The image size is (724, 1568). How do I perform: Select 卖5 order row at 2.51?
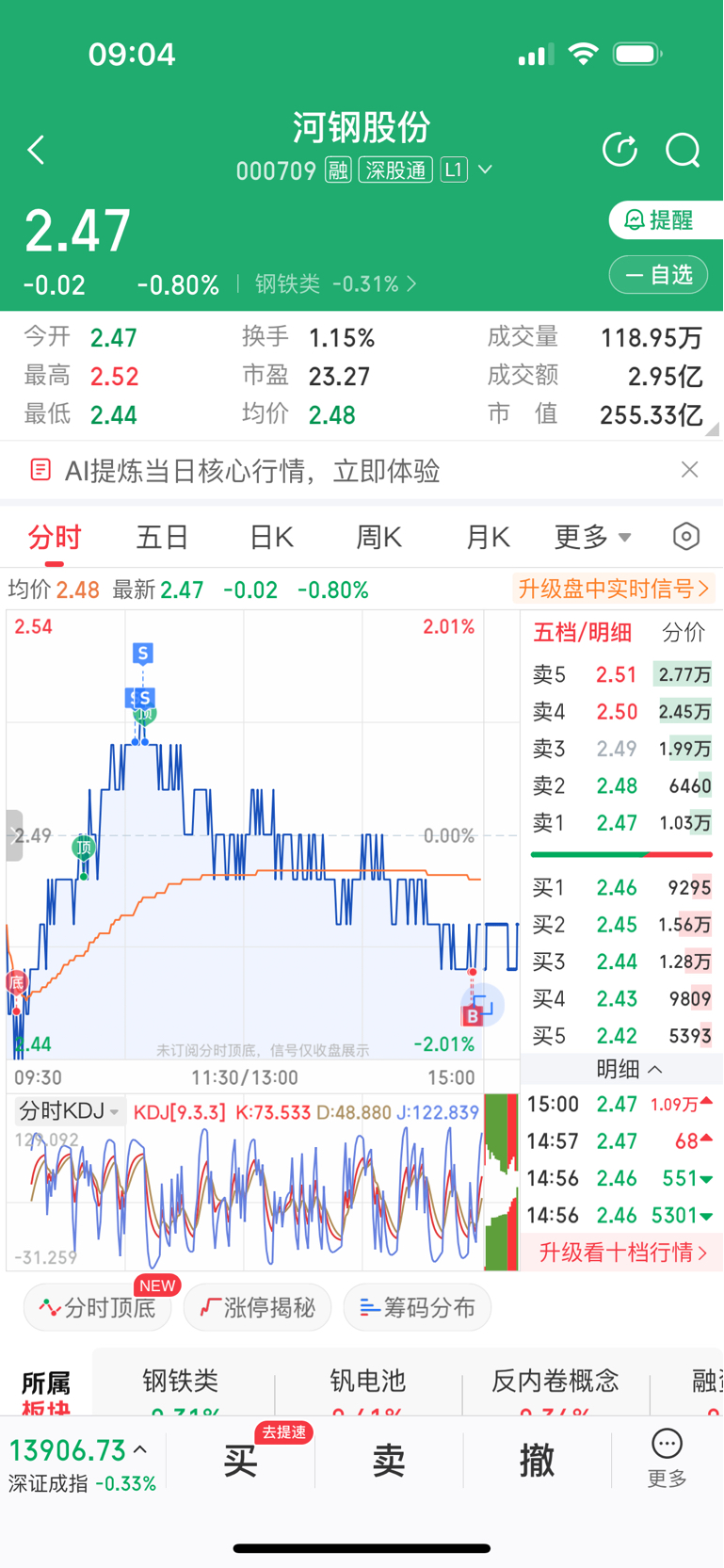click(x=621, y=674)
